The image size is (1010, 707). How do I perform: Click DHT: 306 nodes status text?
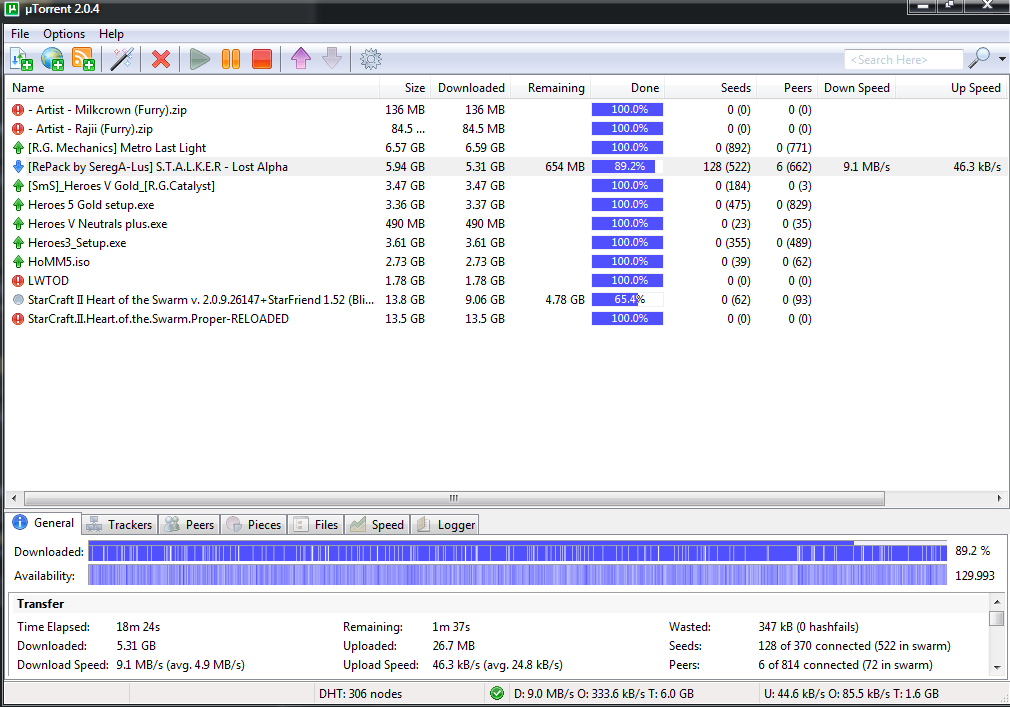point(360,693)
